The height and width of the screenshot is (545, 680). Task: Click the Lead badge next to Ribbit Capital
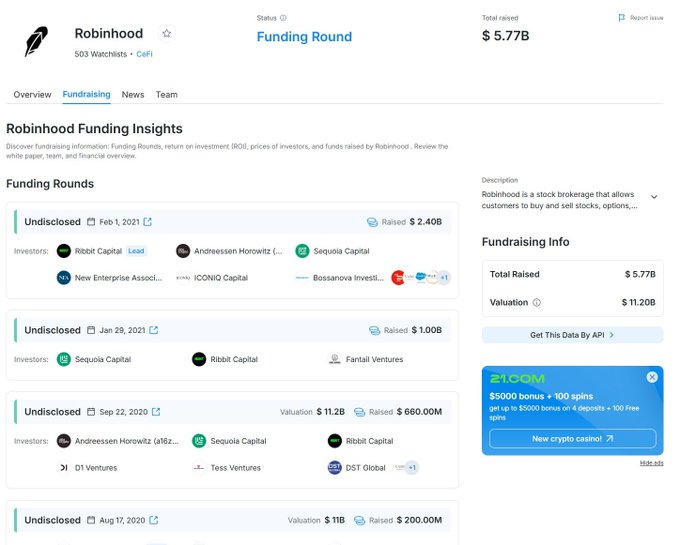[136, 251]
